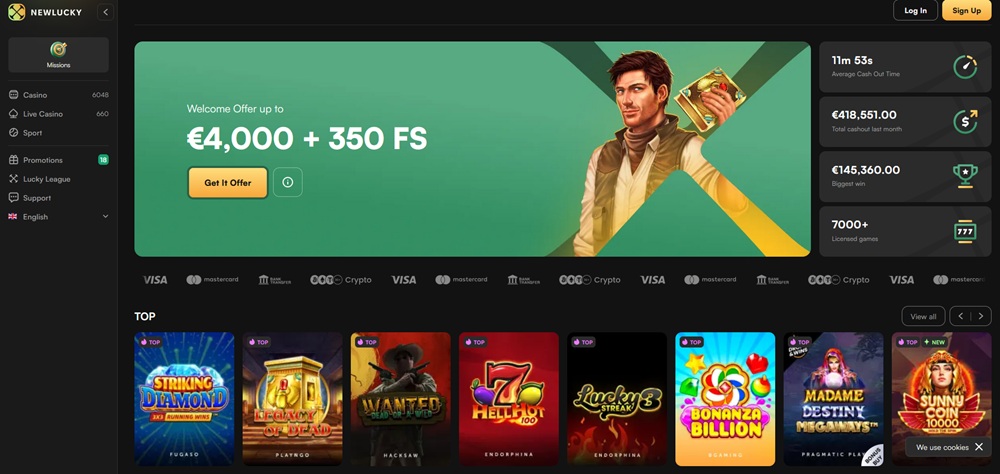Open the Missions target icon
The height and width of the screenshot is (474, 1000).
[58, 49]
